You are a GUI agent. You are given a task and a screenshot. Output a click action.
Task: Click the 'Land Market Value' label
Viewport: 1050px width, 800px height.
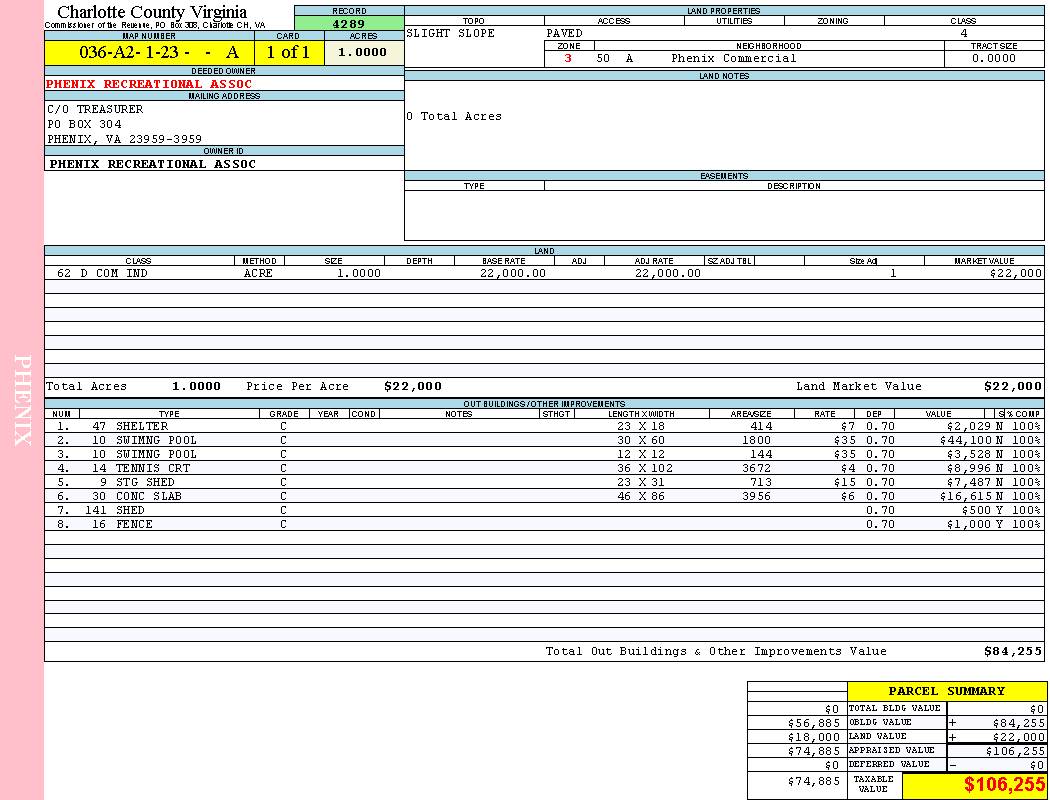858,386
